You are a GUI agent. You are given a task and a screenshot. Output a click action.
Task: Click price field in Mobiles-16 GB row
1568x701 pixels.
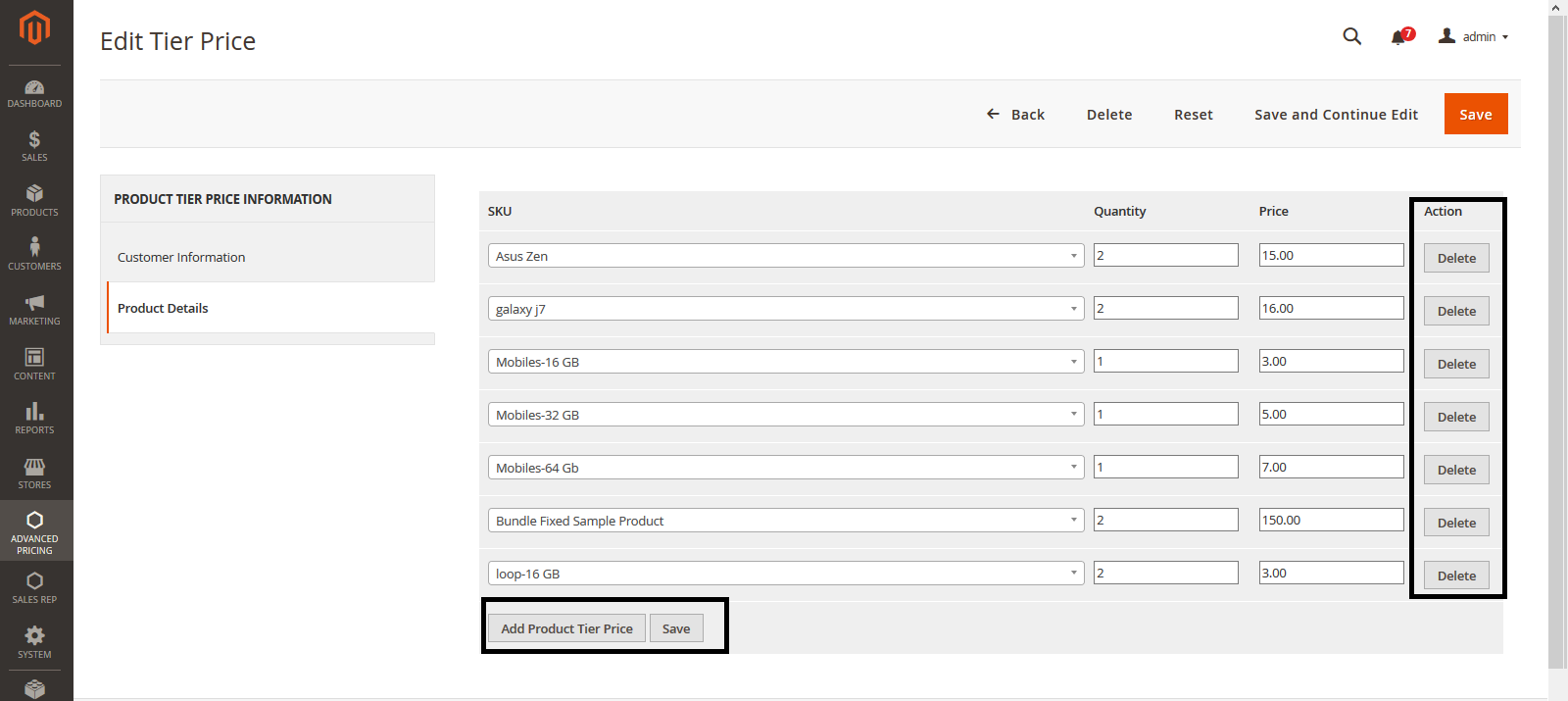pyautogui.click(x=1332, y=361)
